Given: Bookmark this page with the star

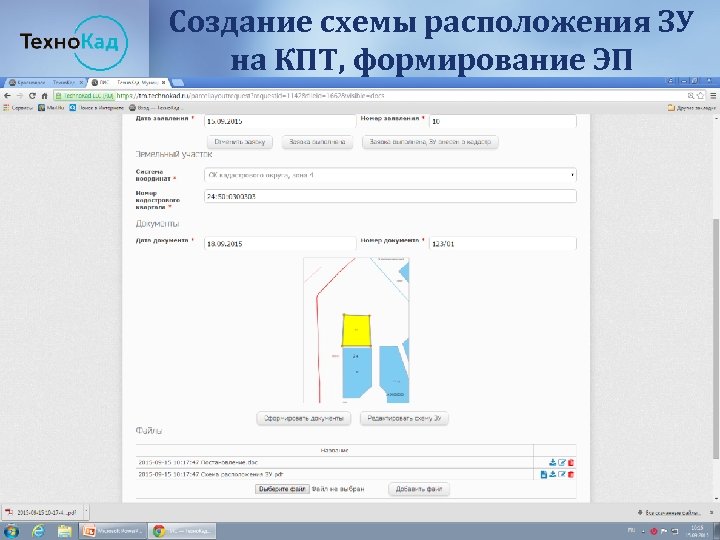Looking at the screenshot, I should (701, 96).
